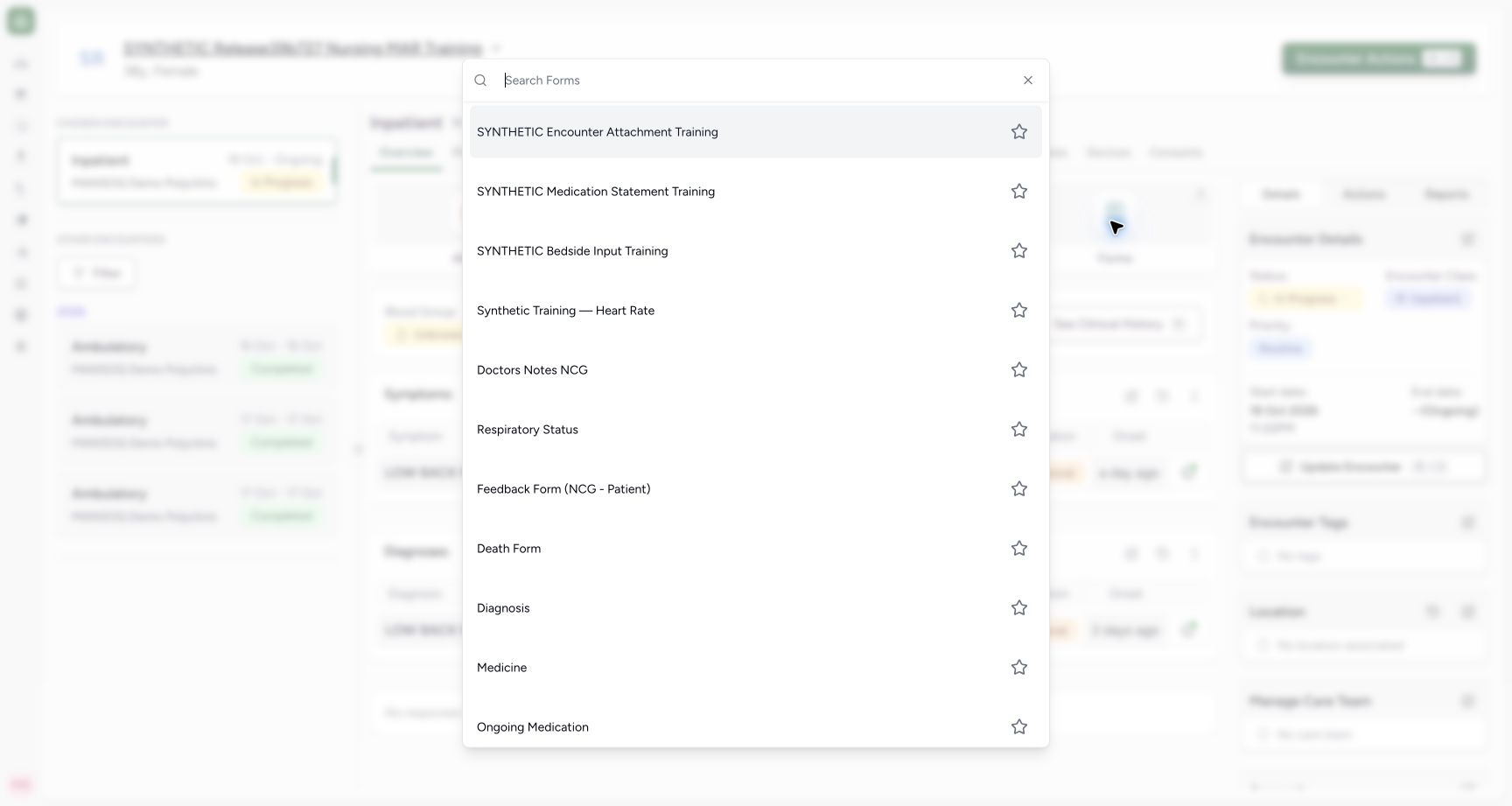Click the green Encounter Actions button
1512x806 pixels.
[x=1379, y=59]
